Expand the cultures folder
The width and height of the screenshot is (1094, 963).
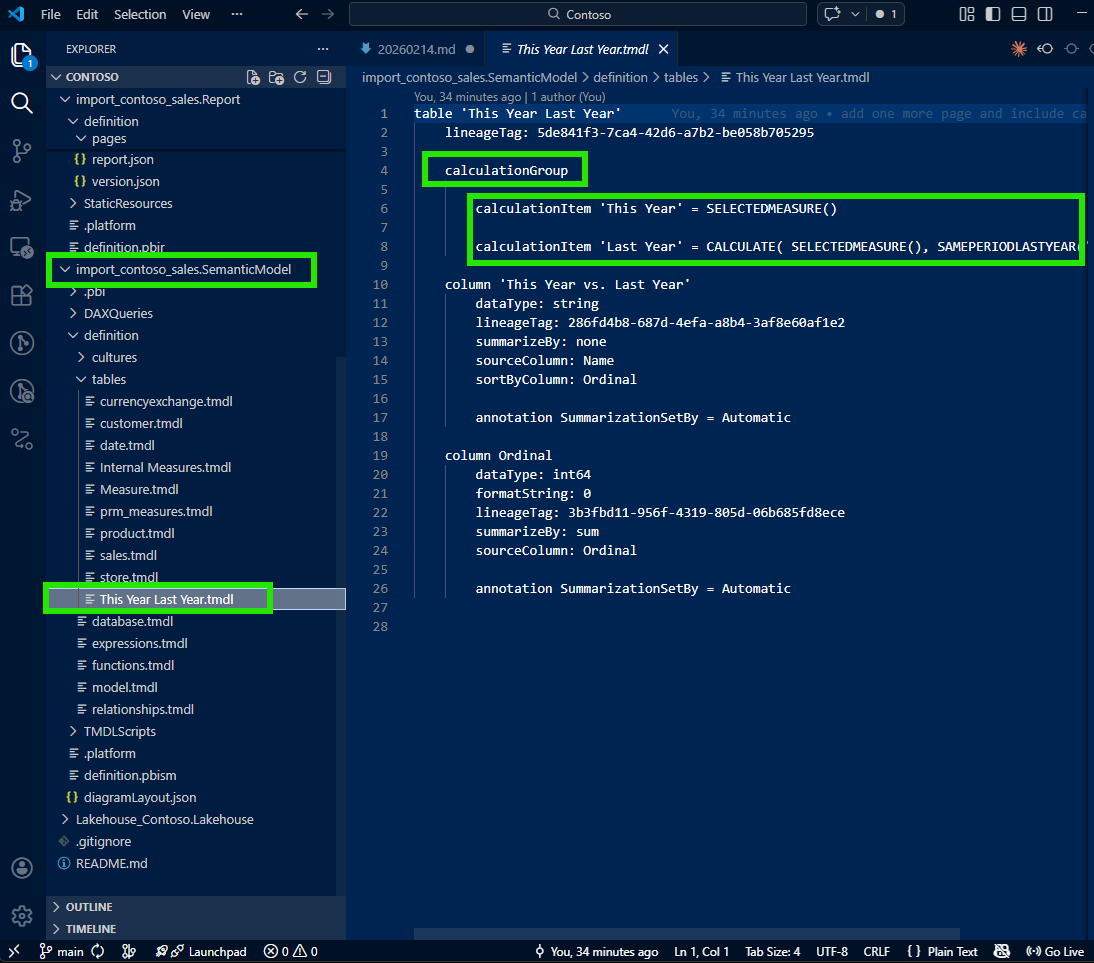pyautogui.click(x=114, y=357)
